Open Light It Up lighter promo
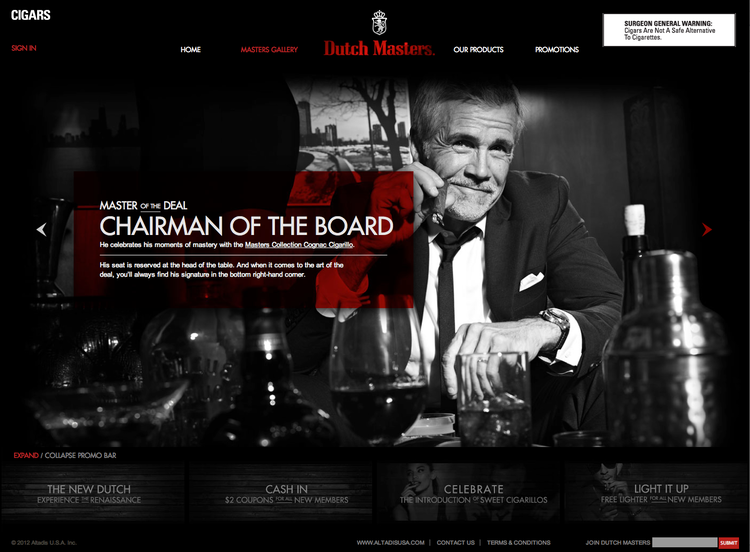This screenshot has width=750, height=552. [x=656, y=492]
